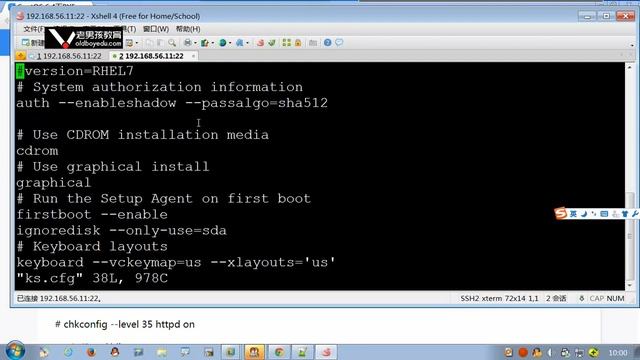Screen dimensions: 640x360
Task: Toggle punctuation mode icon on IME bar
Action: click(x=593, y=214)
